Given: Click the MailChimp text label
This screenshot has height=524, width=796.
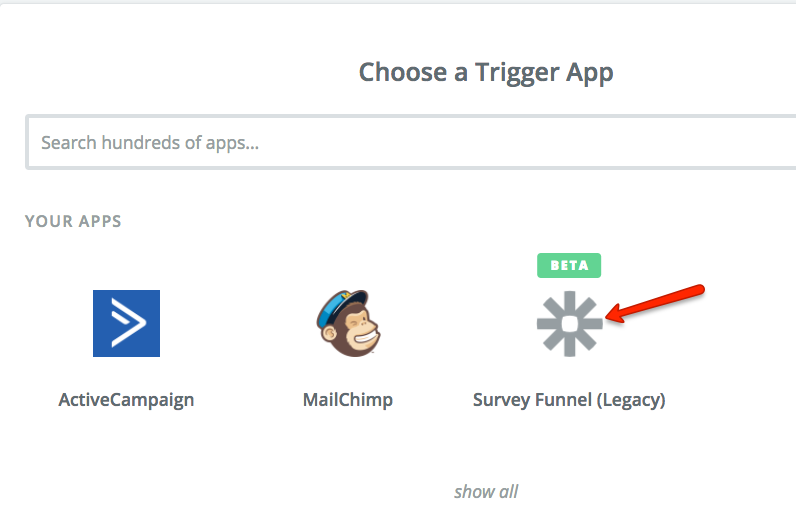Looking at the screenshot, I should (x=347, y=400).
